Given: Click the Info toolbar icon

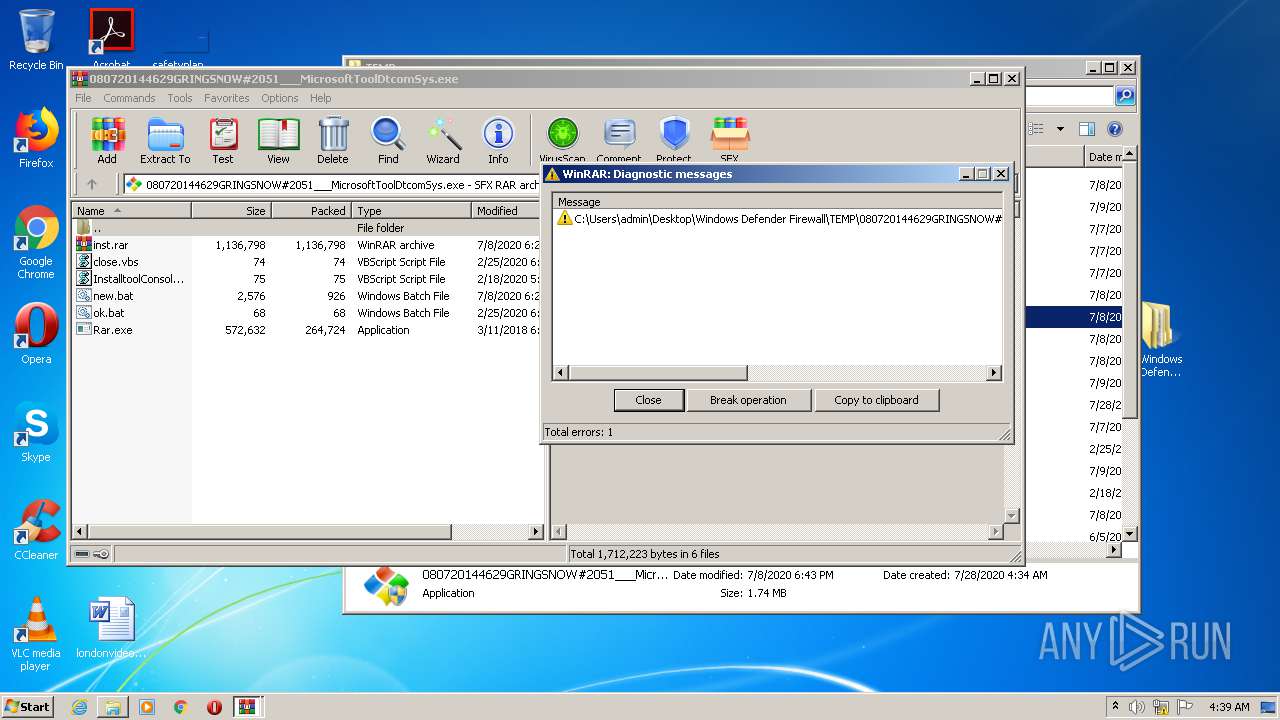Looking at the screenshot, I should [498, 140].
